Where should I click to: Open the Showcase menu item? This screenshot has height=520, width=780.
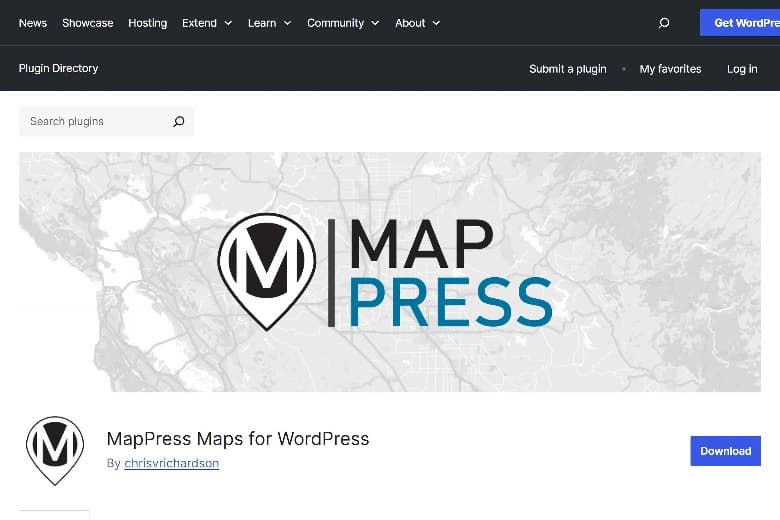coord(88,23)
